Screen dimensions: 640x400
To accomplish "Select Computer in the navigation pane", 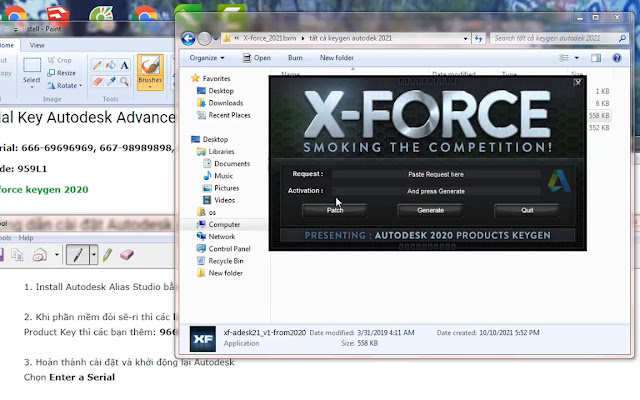I will point(219,224).
